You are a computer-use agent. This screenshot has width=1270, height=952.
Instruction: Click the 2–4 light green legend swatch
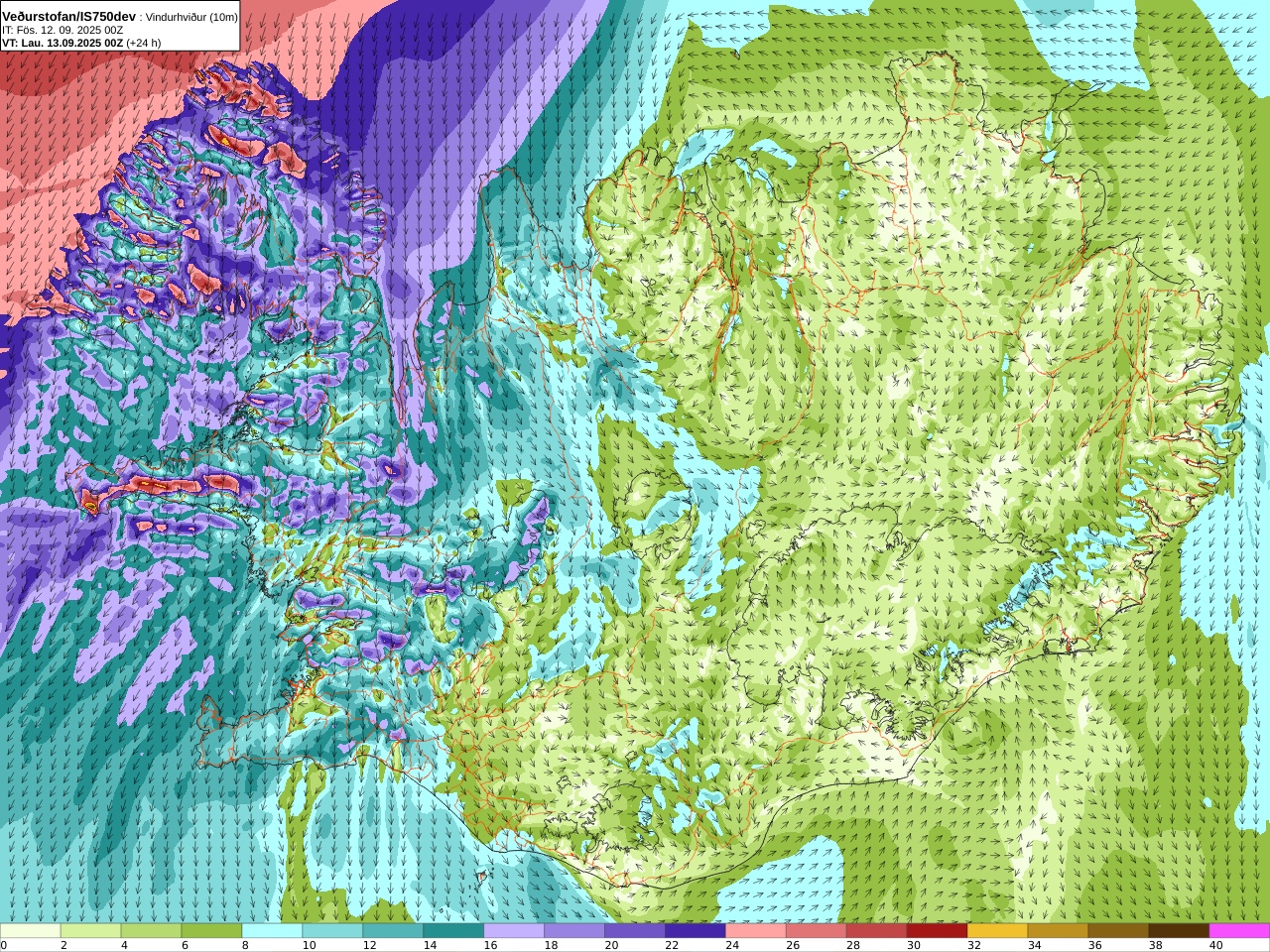pos(90,931)
